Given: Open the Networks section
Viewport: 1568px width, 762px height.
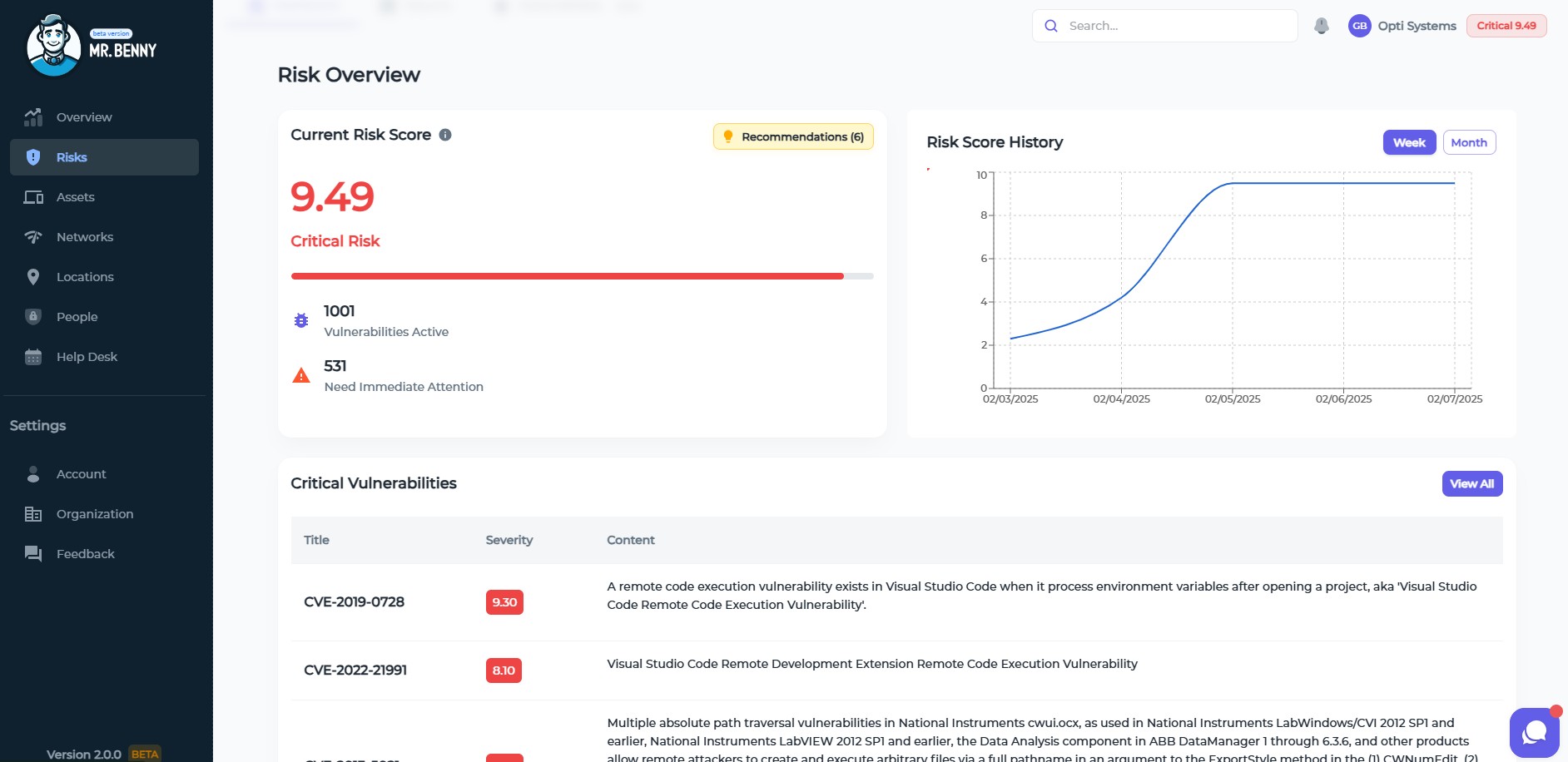Looking at the screenshot, I should point(84,237).
